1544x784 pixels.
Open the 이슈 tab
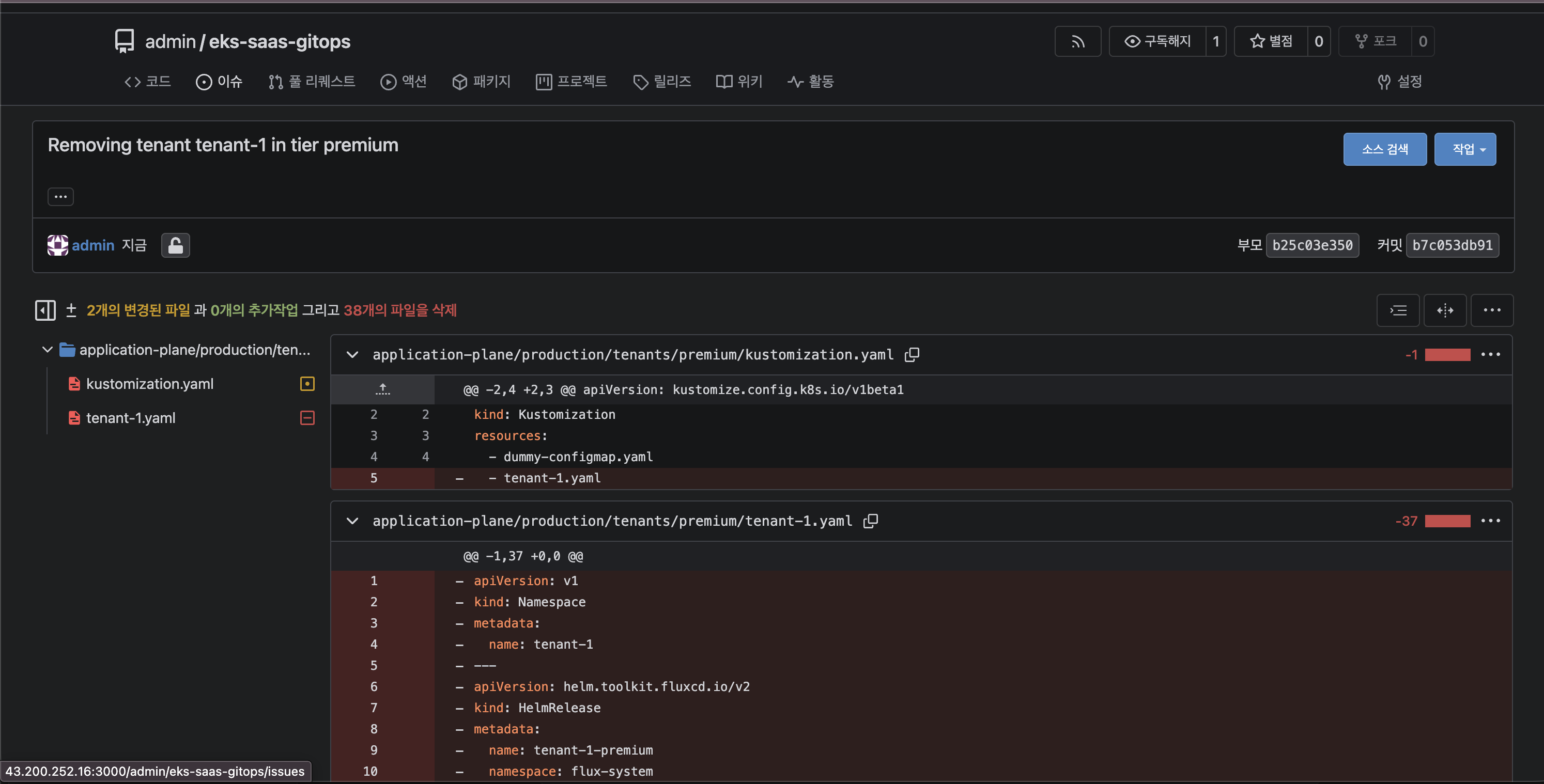coord(220,82)
